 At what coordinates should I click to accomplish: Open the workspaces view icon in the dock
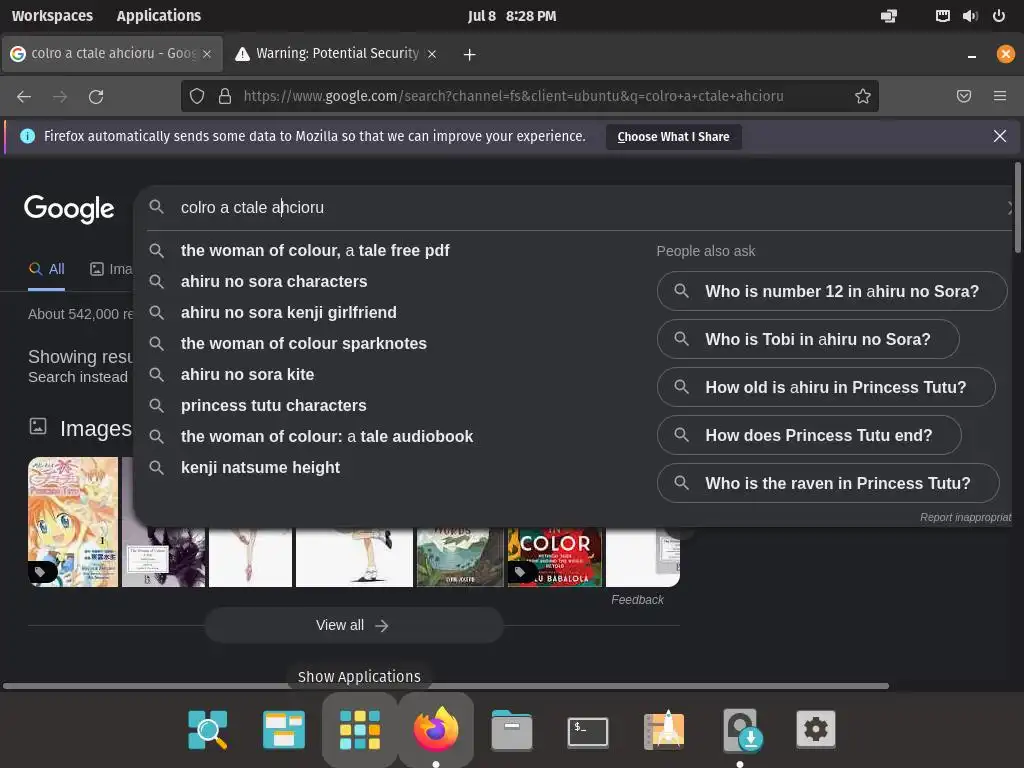[283, 729]
